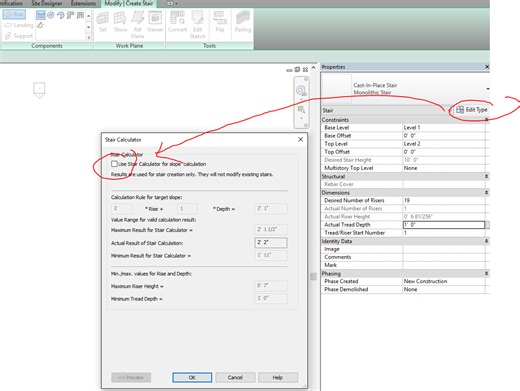Collapse the Constraints section

click(x=486, y=120)
